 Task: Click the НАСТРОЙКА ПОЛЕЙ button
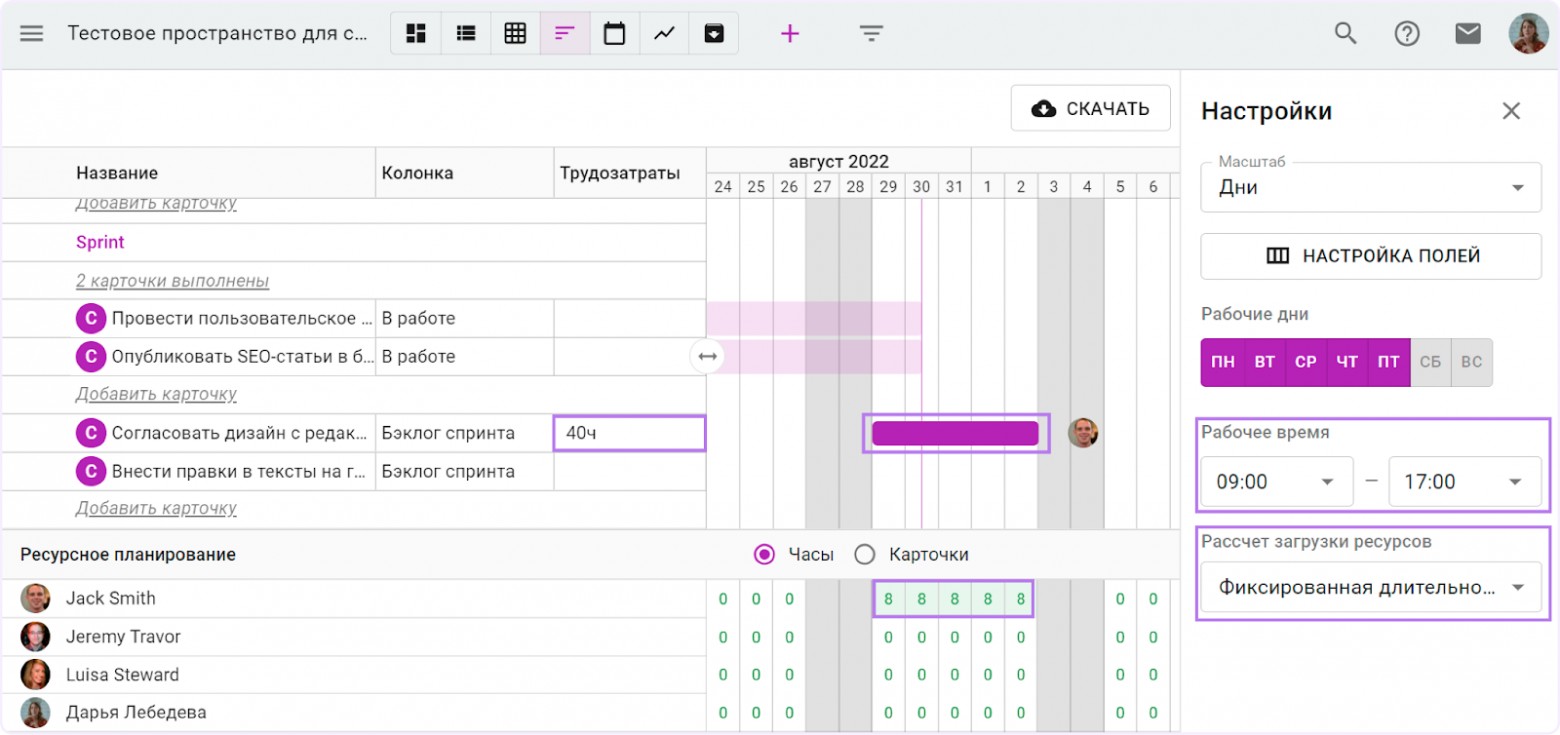(1370, 256)
